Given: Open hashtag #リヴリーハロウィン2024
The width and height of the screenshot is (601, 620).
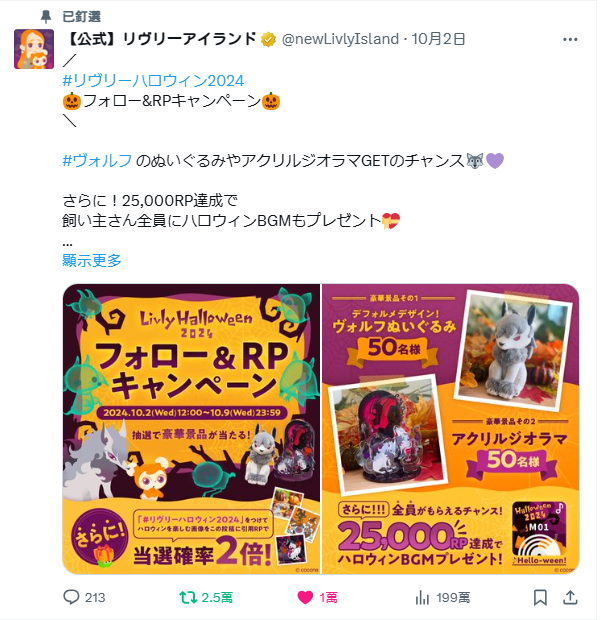Looking at the screenshot, I should 153,81.
